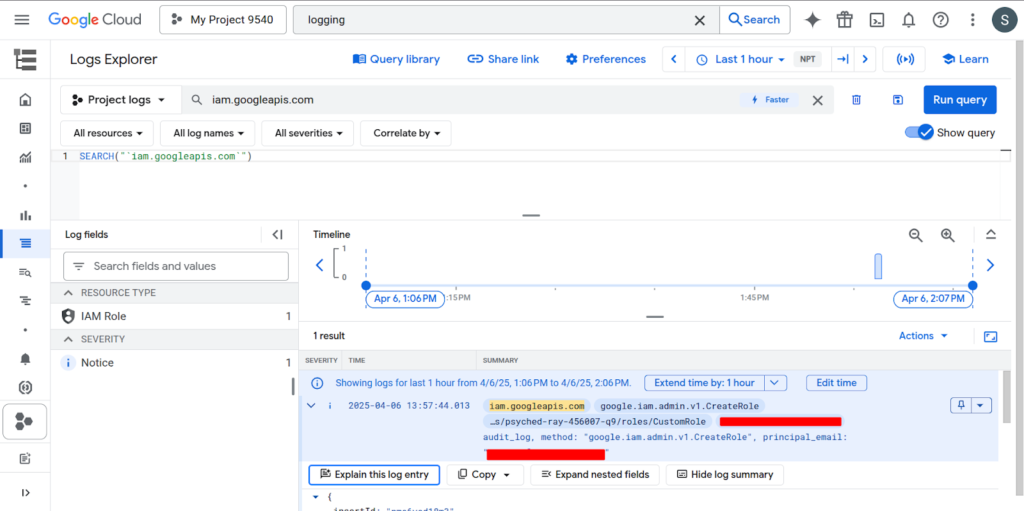Start streaming logs toggle

coord(904,59)
